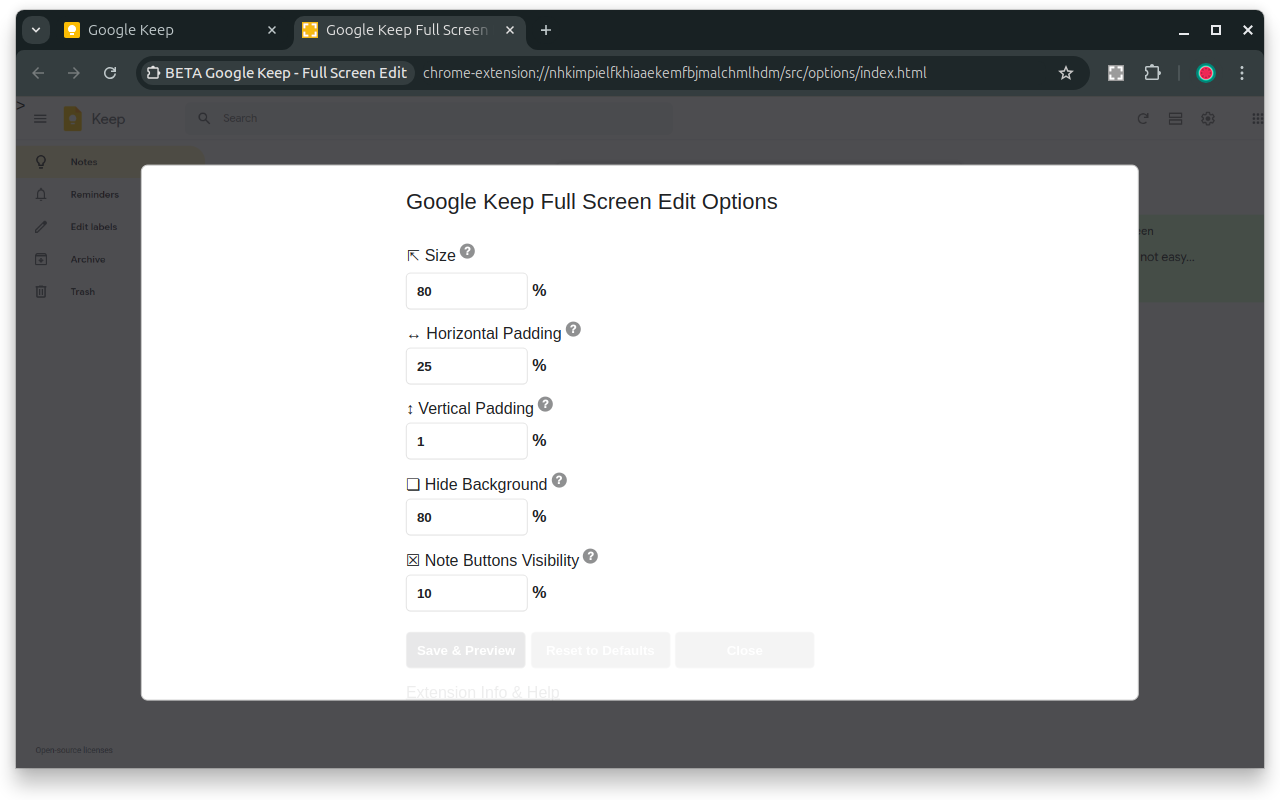Expand the Keep hamburger menu
1280x800 pixels.
click(x=40, y=118)
